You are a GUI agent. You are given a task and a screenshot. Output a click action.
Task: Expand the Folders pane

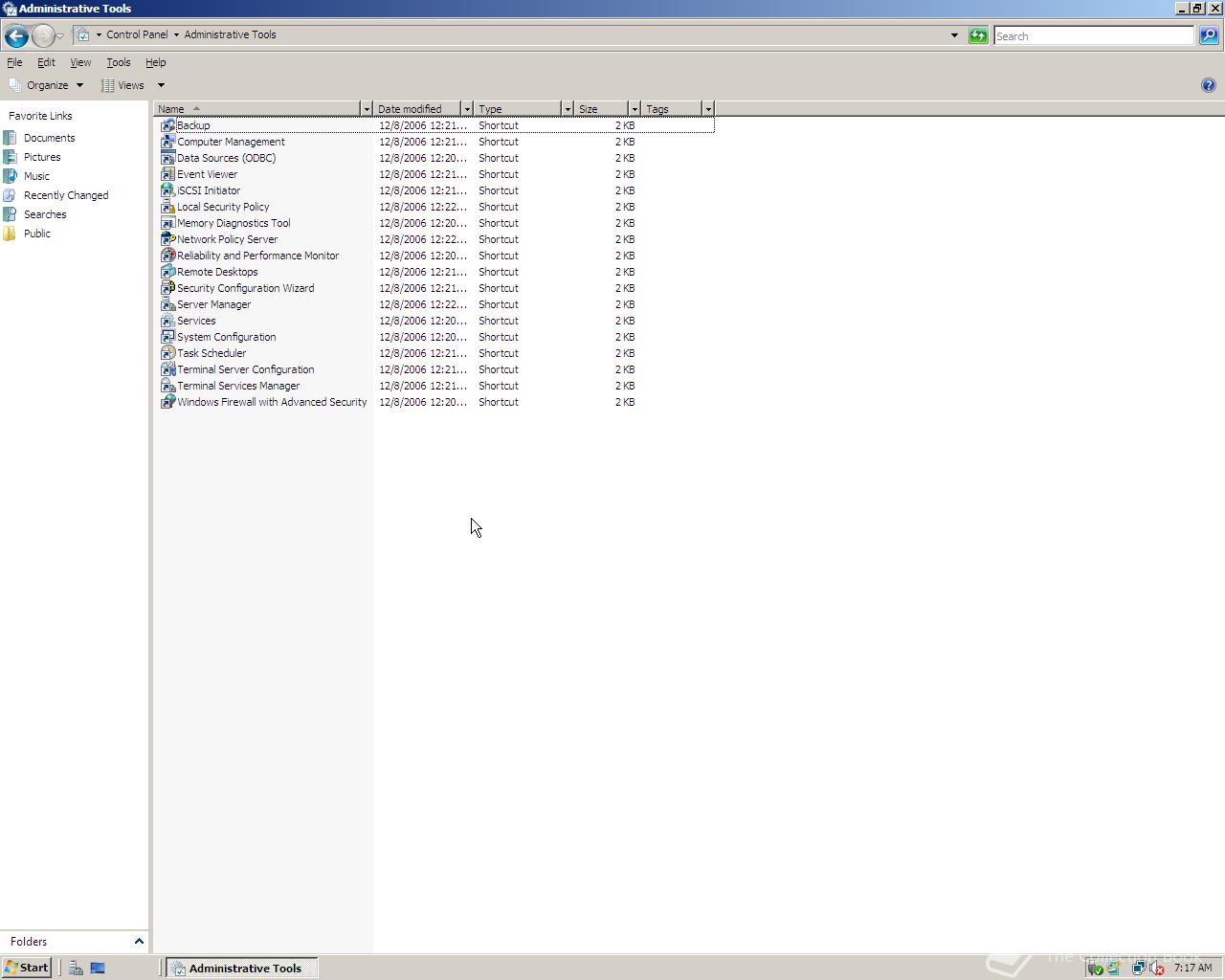coord(139,942)
